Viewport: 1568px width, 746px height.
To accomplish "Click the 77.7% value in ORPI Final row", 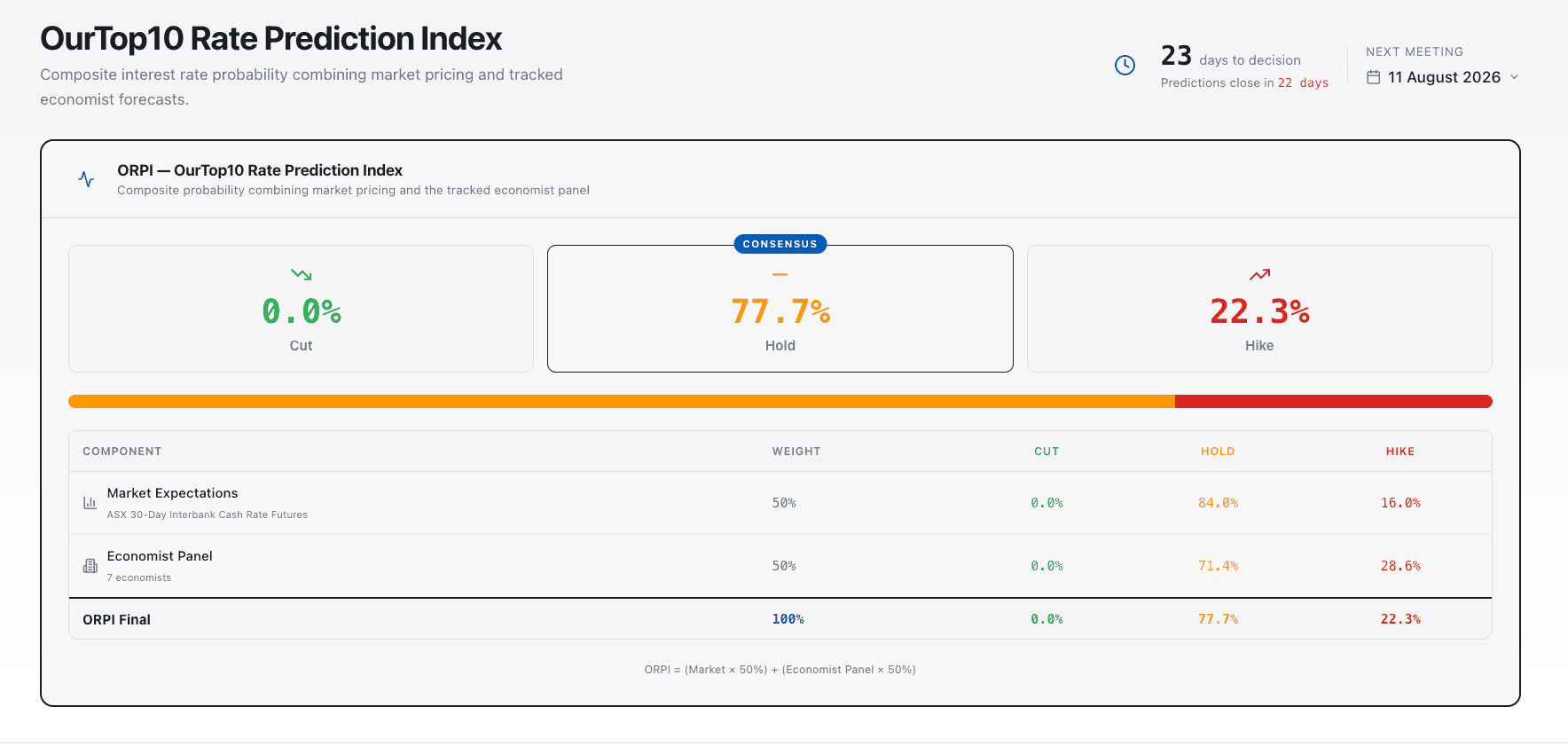I will coord(1218,619).
